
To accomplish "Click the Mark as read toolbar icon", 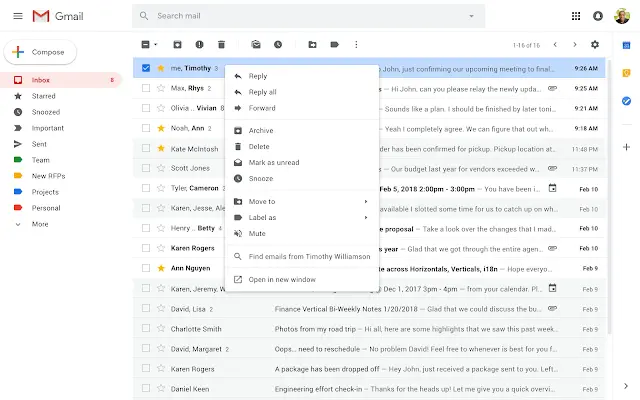I will coord(256,44).
